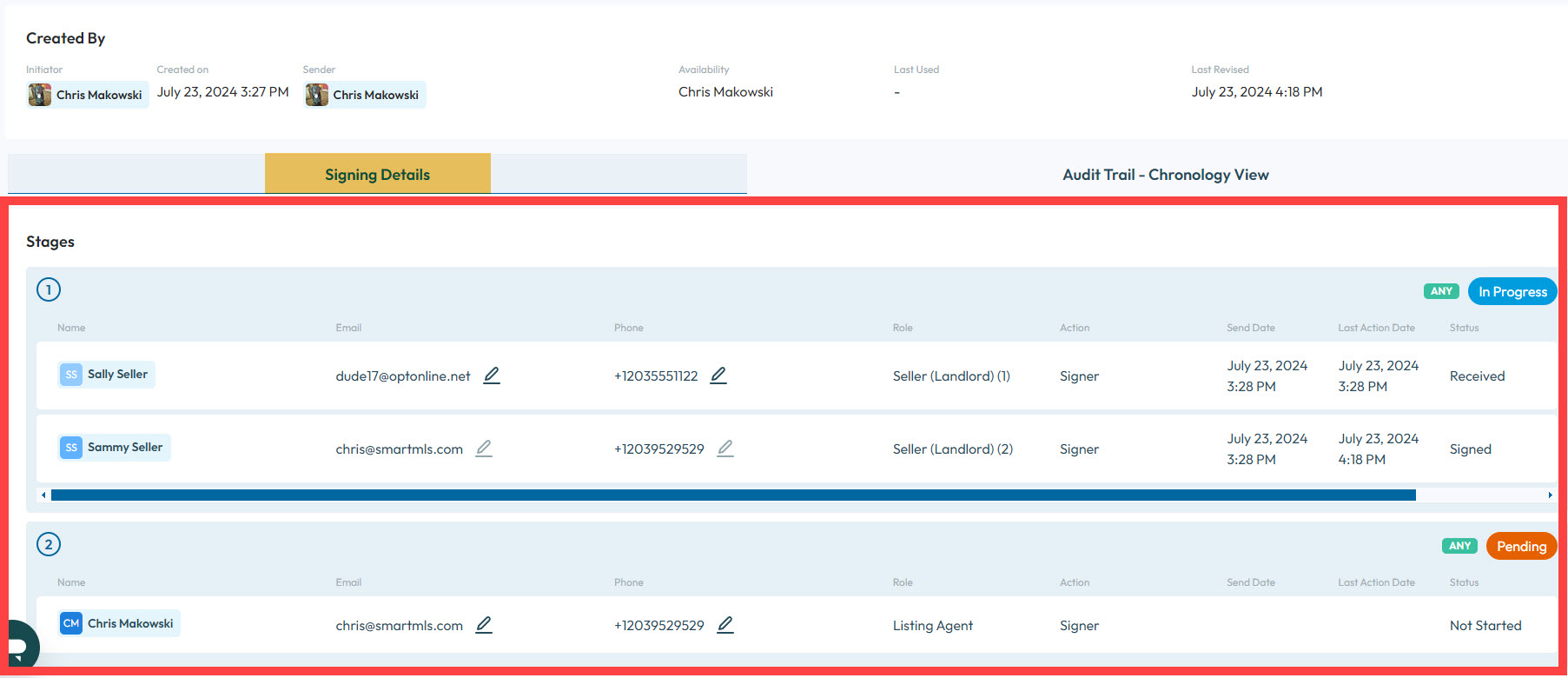Edit Chris Makowski's stage 2 phone pencil icon
This screenshot has width=1568, height=678.
[725, 625]
